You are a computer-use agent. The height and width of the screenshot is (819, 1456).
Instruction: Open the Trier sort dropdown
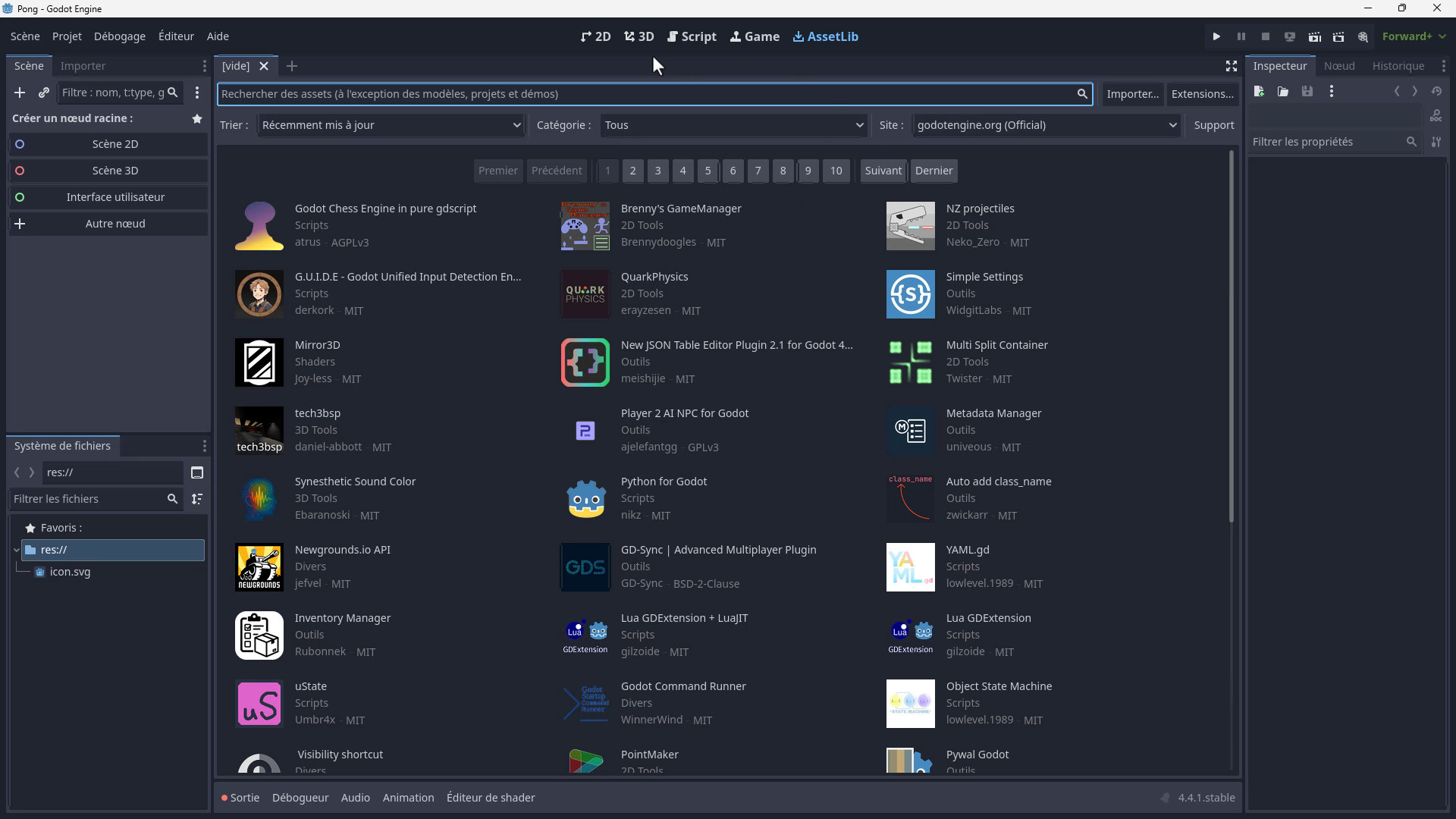click(x=391, y=125)
